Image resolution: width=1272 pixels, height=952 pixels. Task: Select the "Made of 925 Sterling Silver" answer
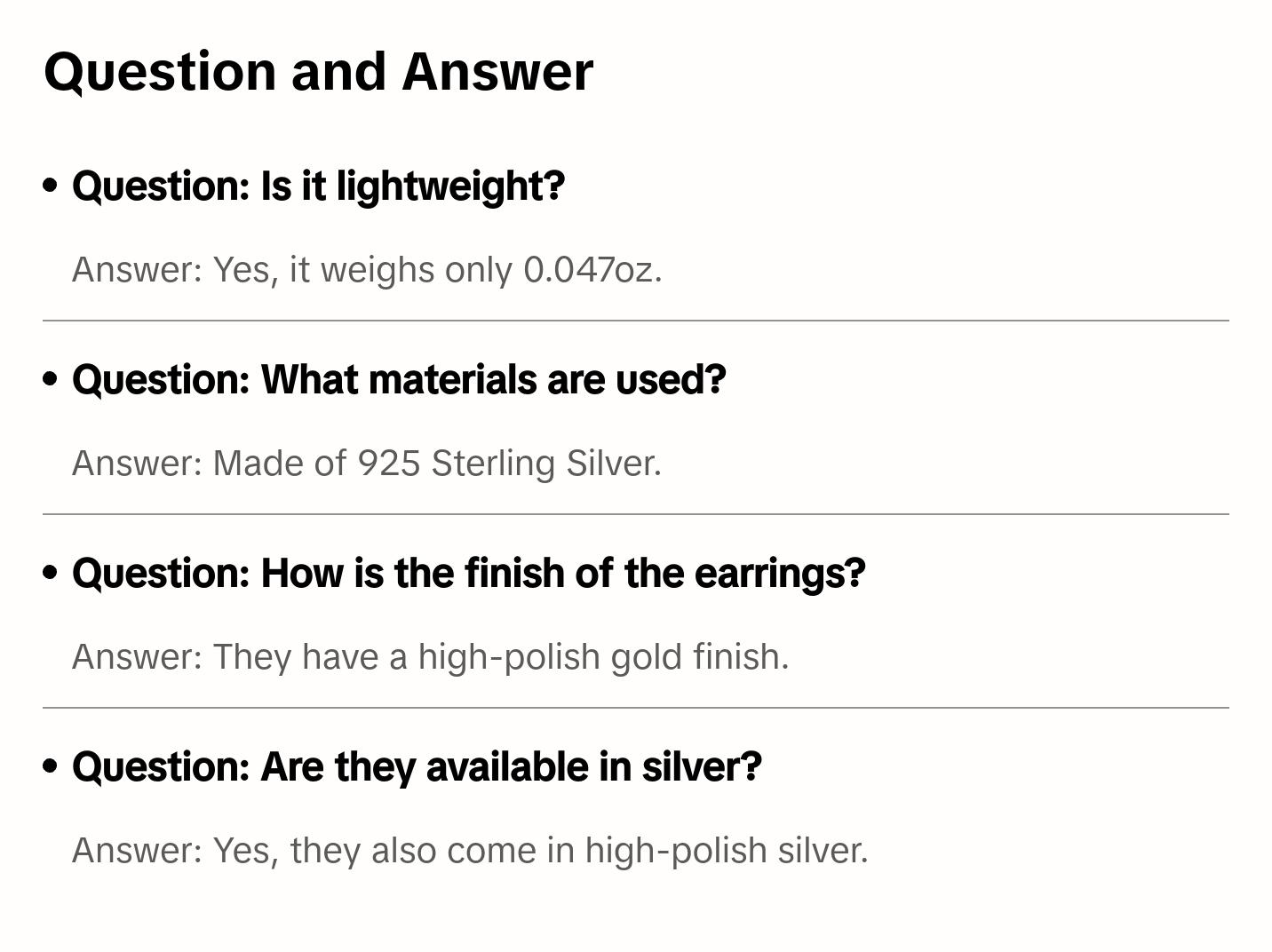click(x=367, y=463)
